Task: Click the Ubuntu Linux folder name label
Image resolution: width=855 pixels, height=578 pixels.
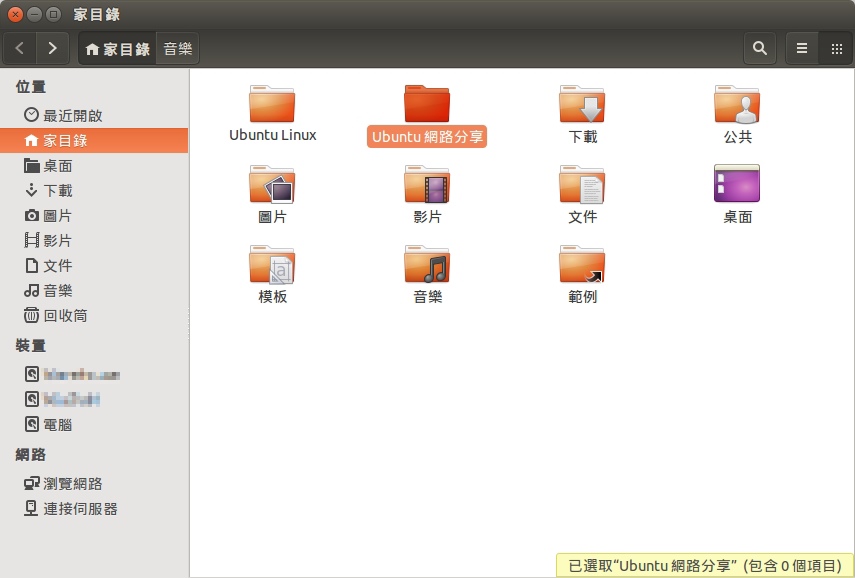Action: [273, 135]
